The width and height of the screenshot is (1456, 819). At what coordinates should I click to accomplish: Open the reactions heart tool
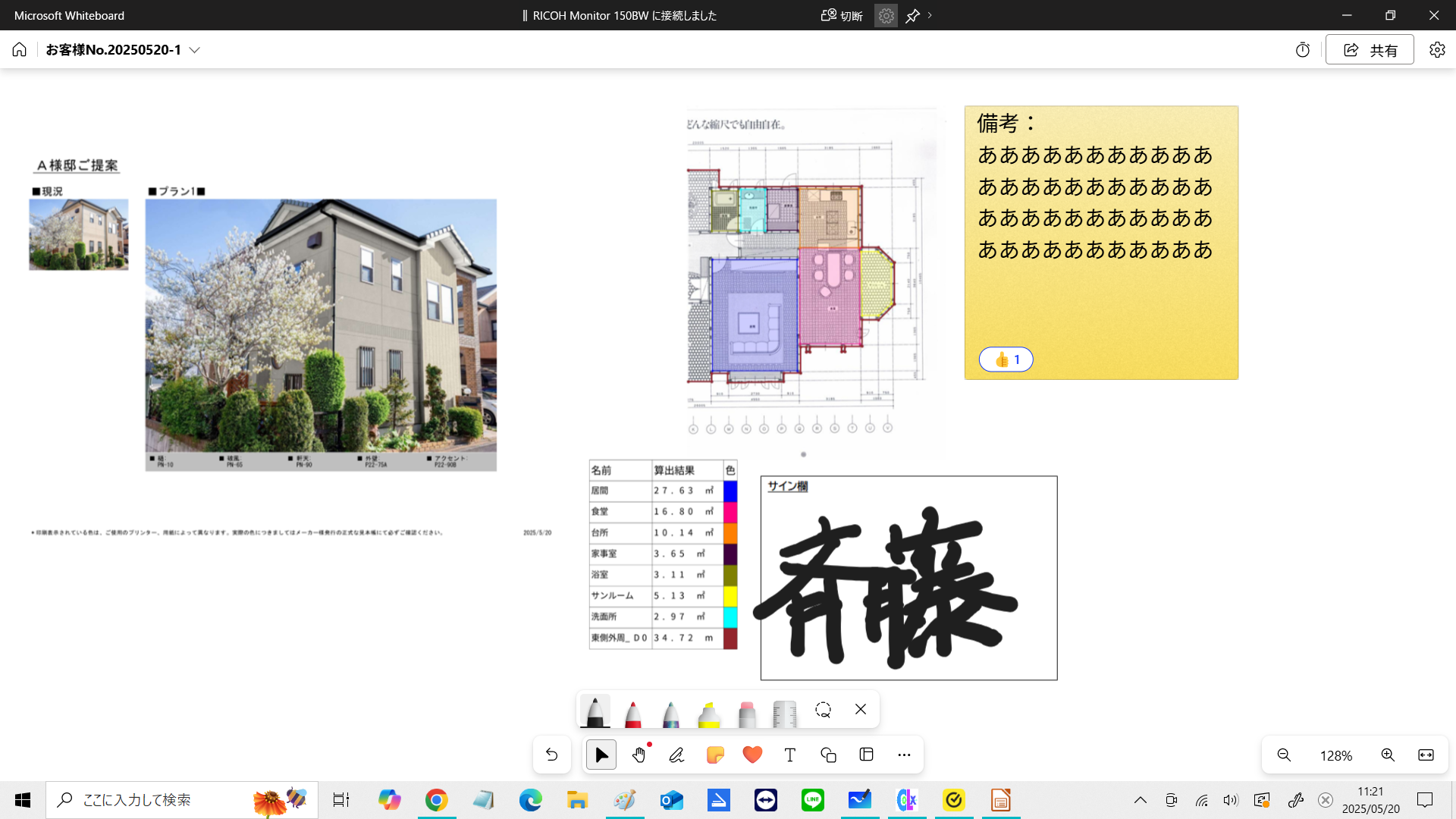pos(752,755)
